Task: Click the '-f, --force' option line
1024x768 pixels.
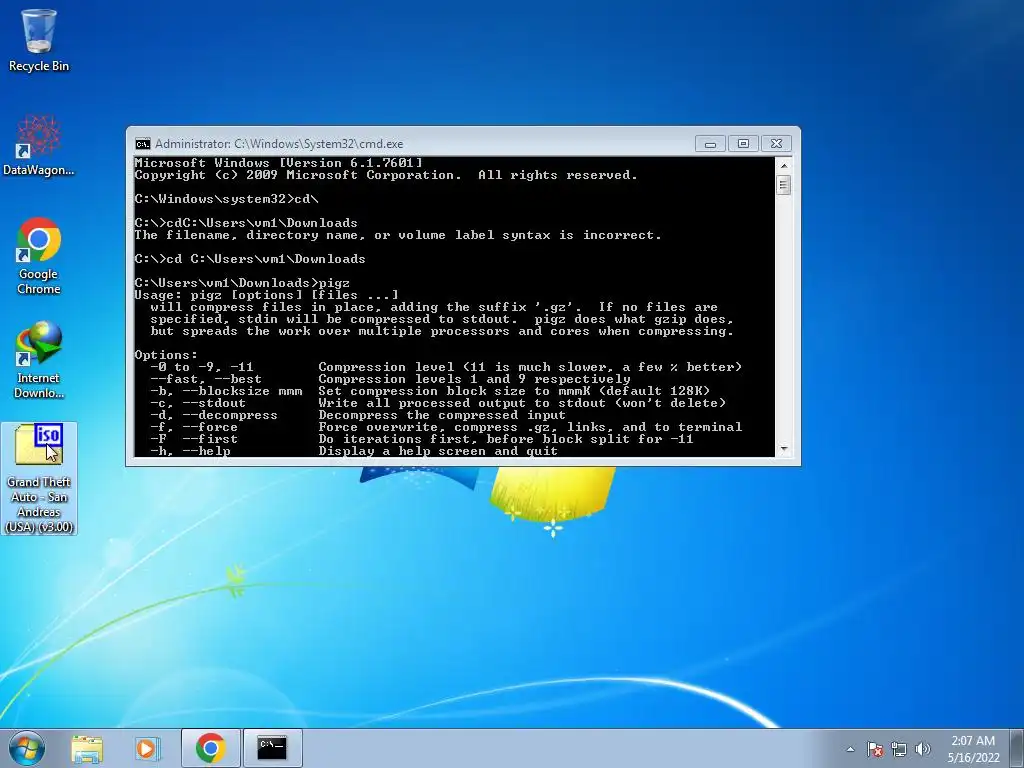Action: click(446, 427)
